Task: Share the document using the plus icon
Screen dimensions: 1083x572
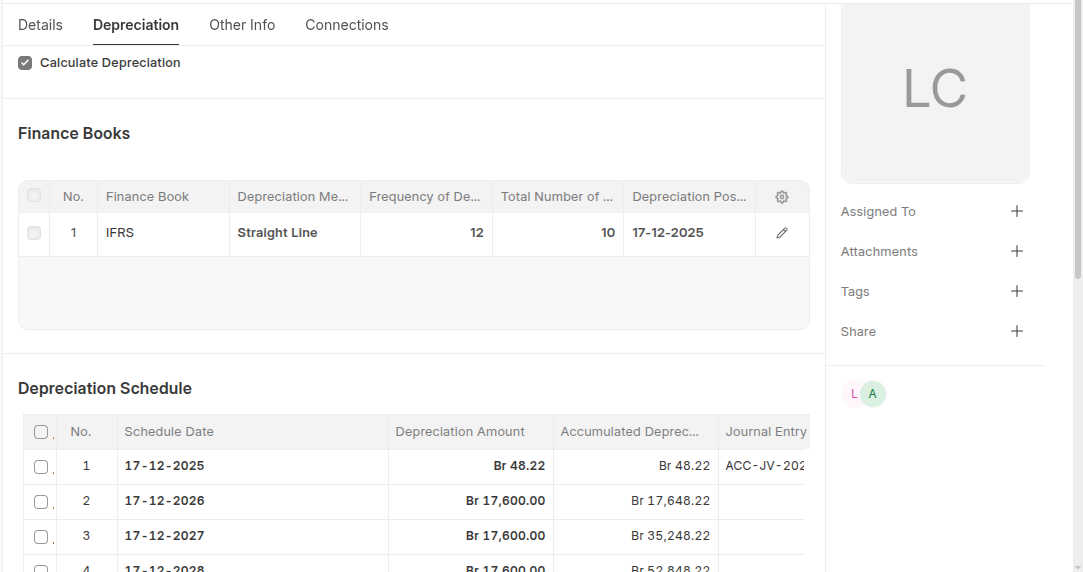Action: pos(1017,331)
